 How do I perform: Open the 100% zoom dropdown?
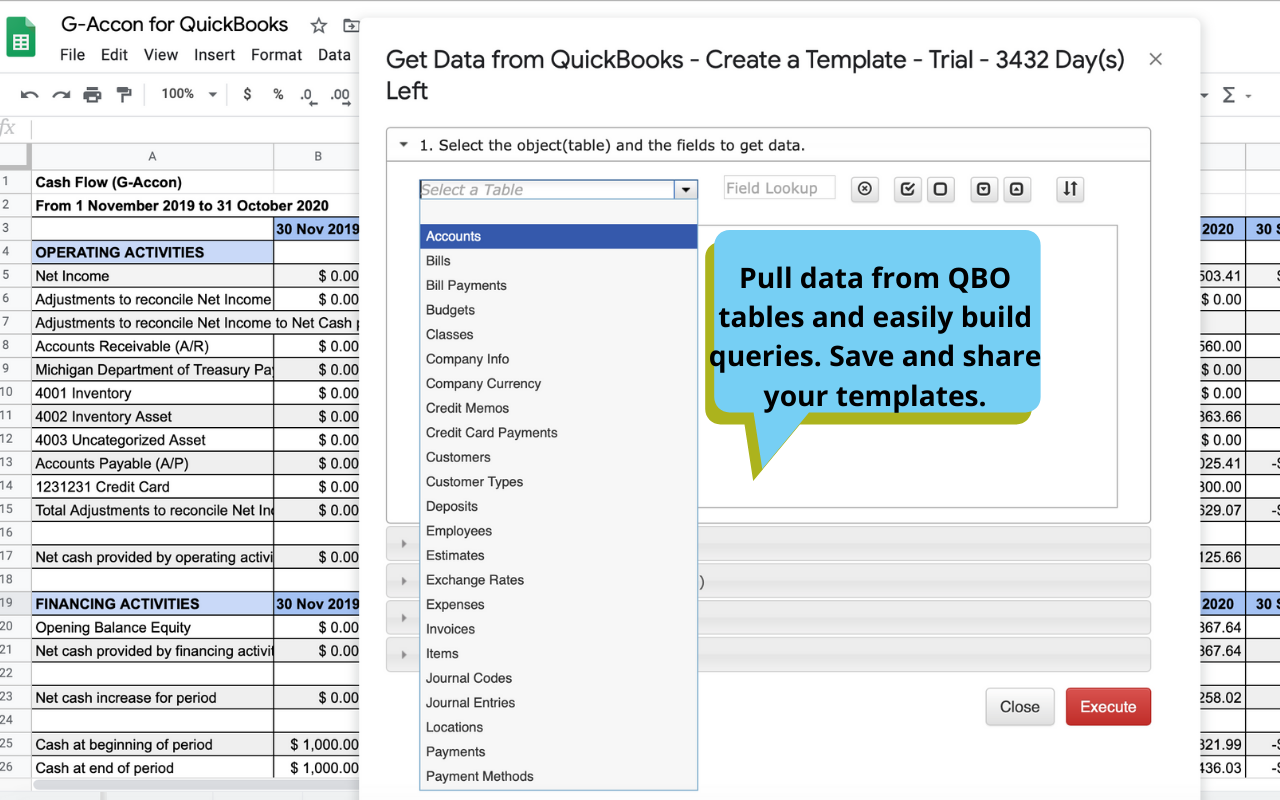[189, 94]
